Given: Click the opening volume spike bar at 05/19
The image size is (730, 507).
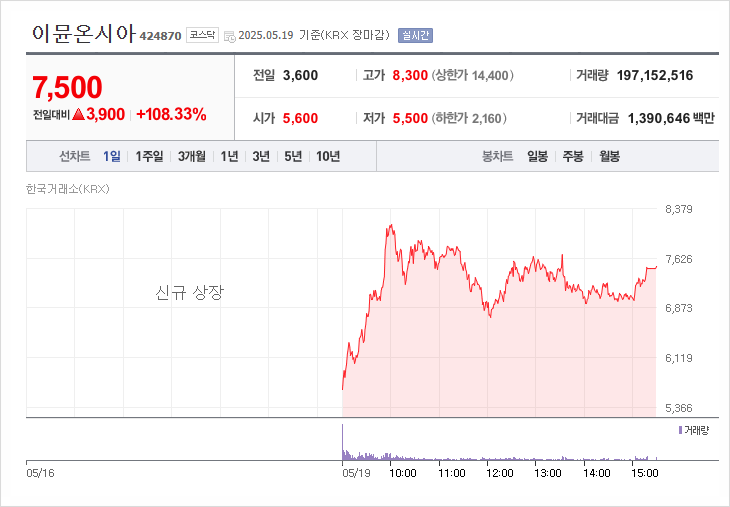Looking at the screenshot, I should 343,442.
